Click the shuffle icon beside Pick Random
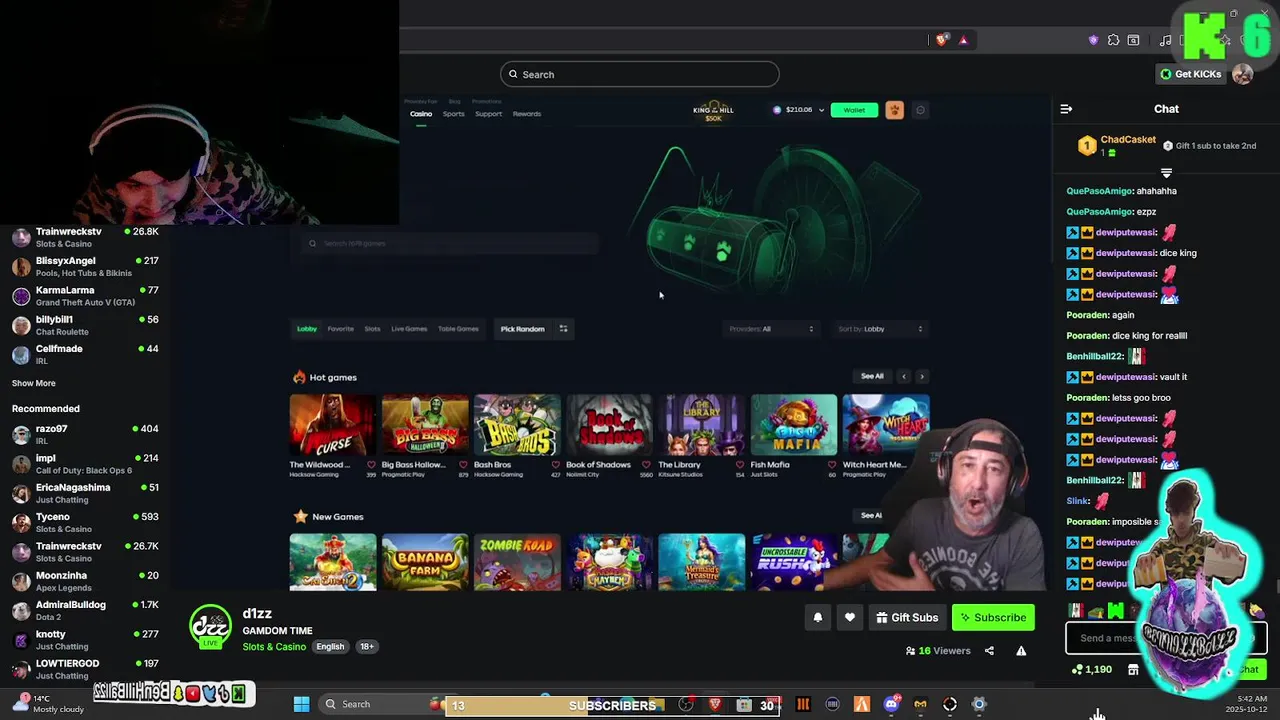1280x720 pixels. 563,329
